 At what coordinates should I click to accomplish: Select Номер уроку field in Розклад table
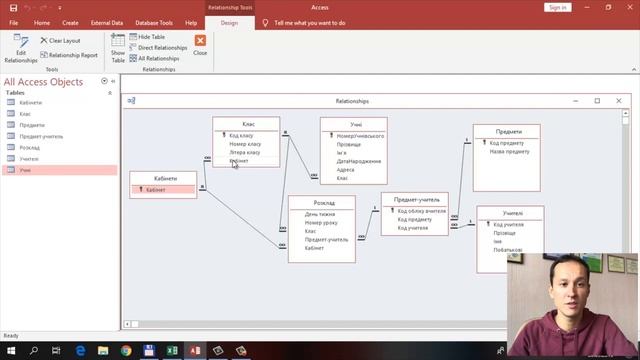coord(321,223)
